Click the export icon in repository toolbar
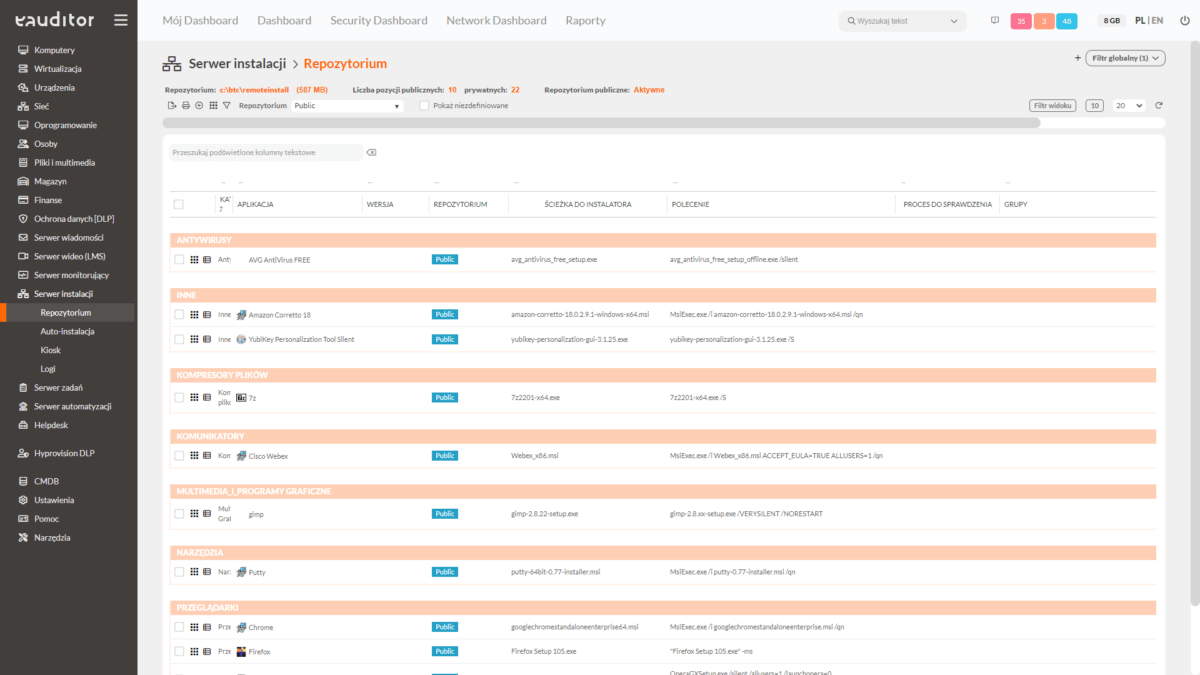This screenshot has width=1200, height=675. (172, 105)
